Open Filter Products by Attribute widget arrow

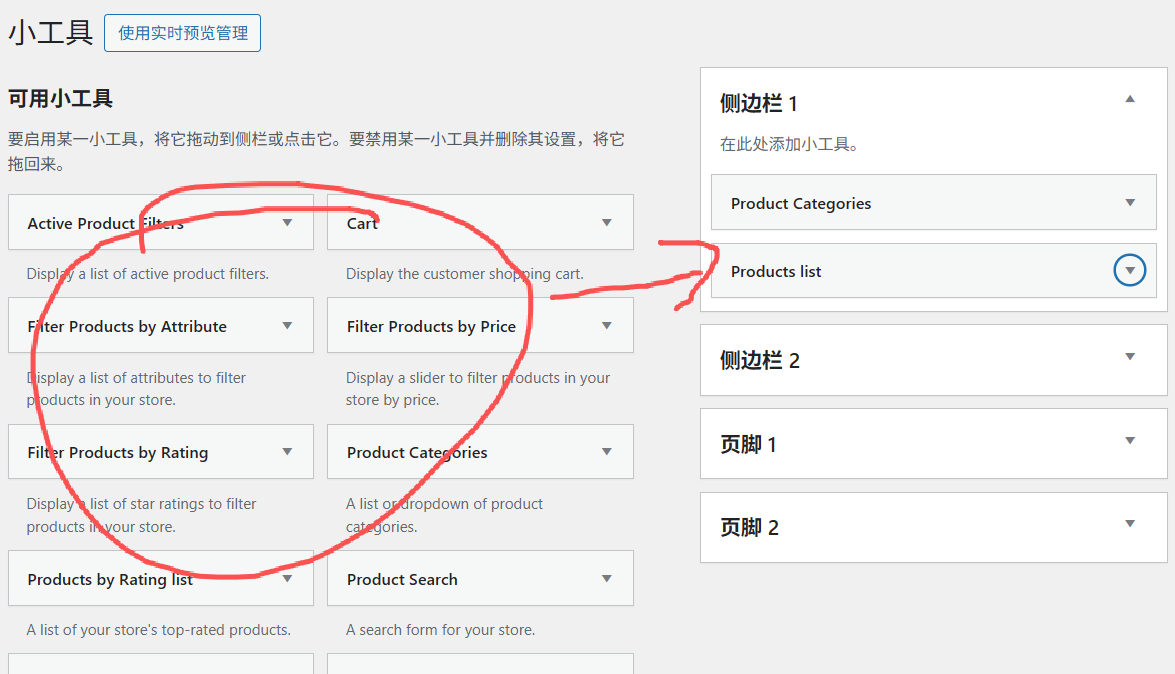287,326
